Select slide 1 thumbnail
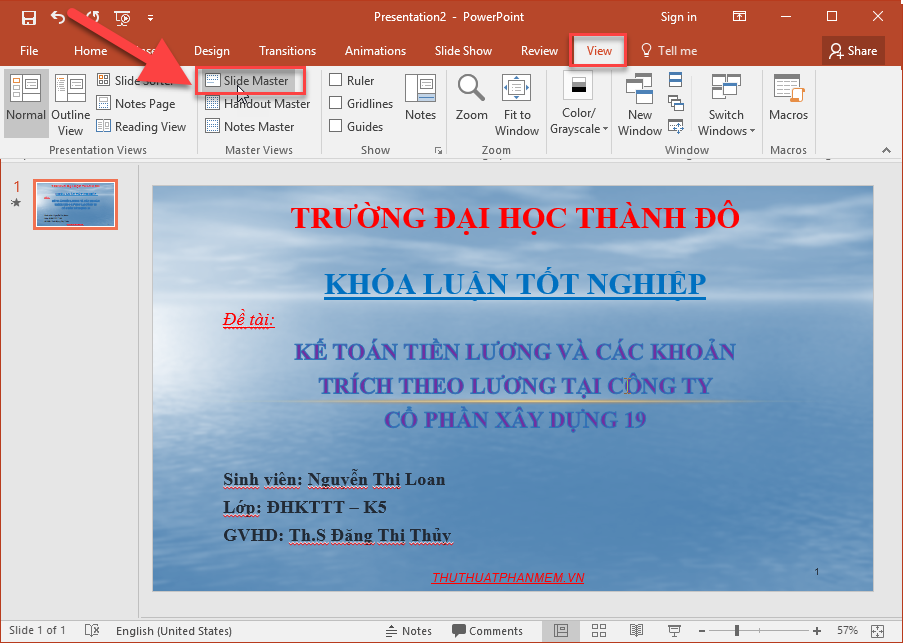 click(75, 204)
